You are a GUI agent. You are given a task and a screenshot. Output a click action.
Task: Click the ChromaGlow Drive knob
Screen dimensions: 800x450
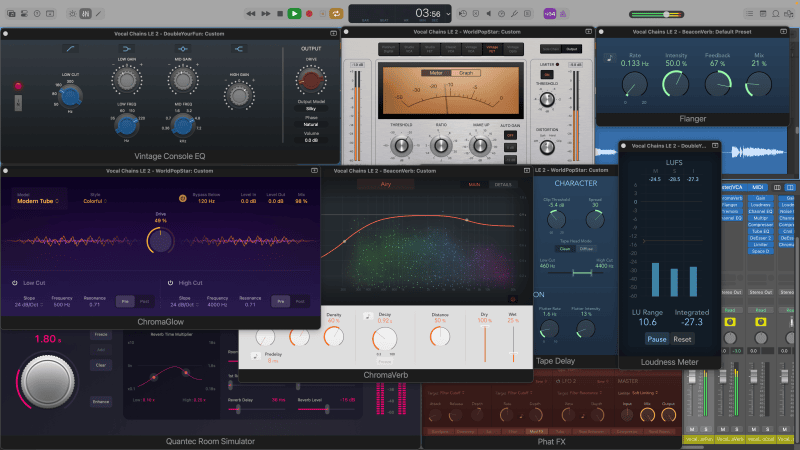click(159, 240)
